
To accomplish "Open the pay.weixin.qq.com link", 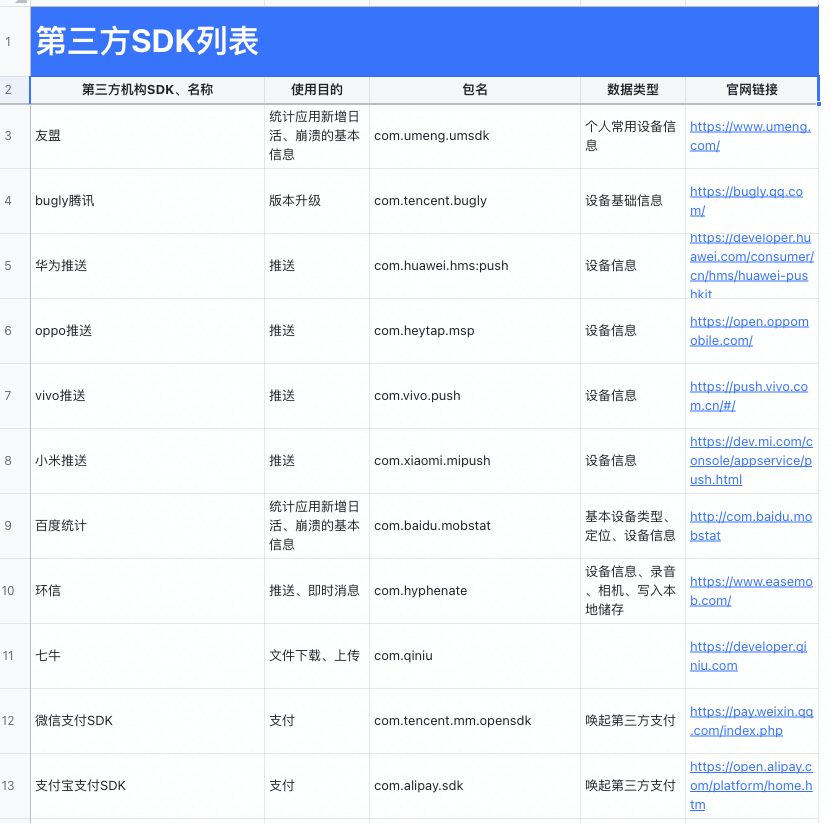I will (x=751, y=721).
